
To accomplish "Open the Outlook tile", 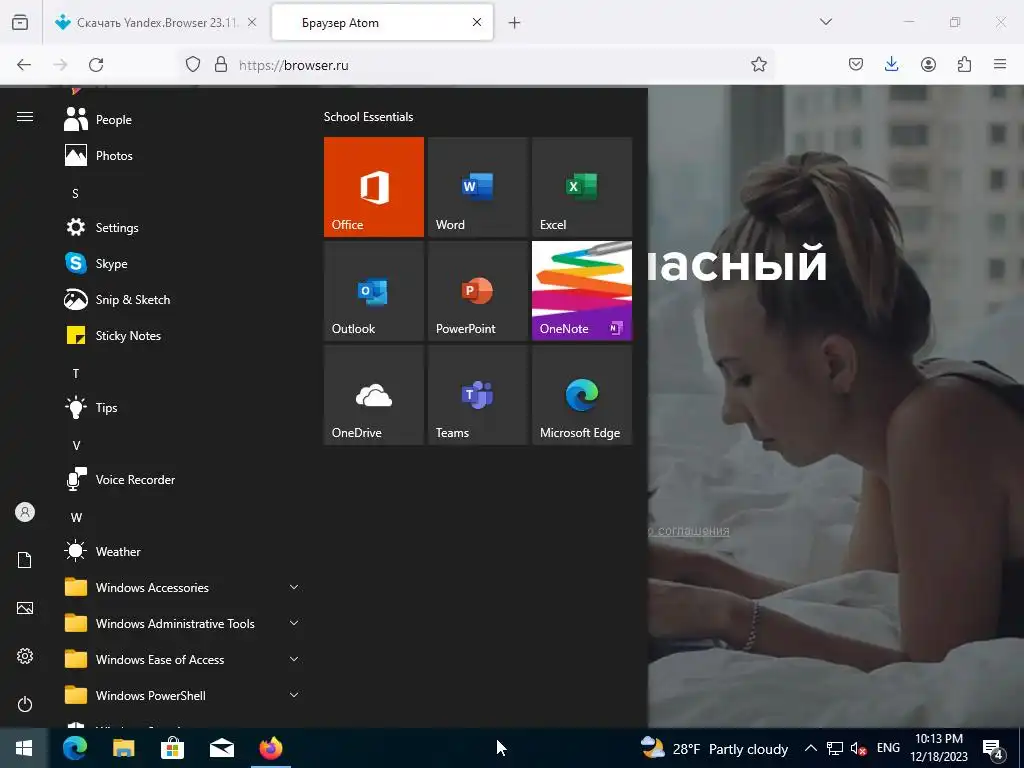I will coord(374,291).
